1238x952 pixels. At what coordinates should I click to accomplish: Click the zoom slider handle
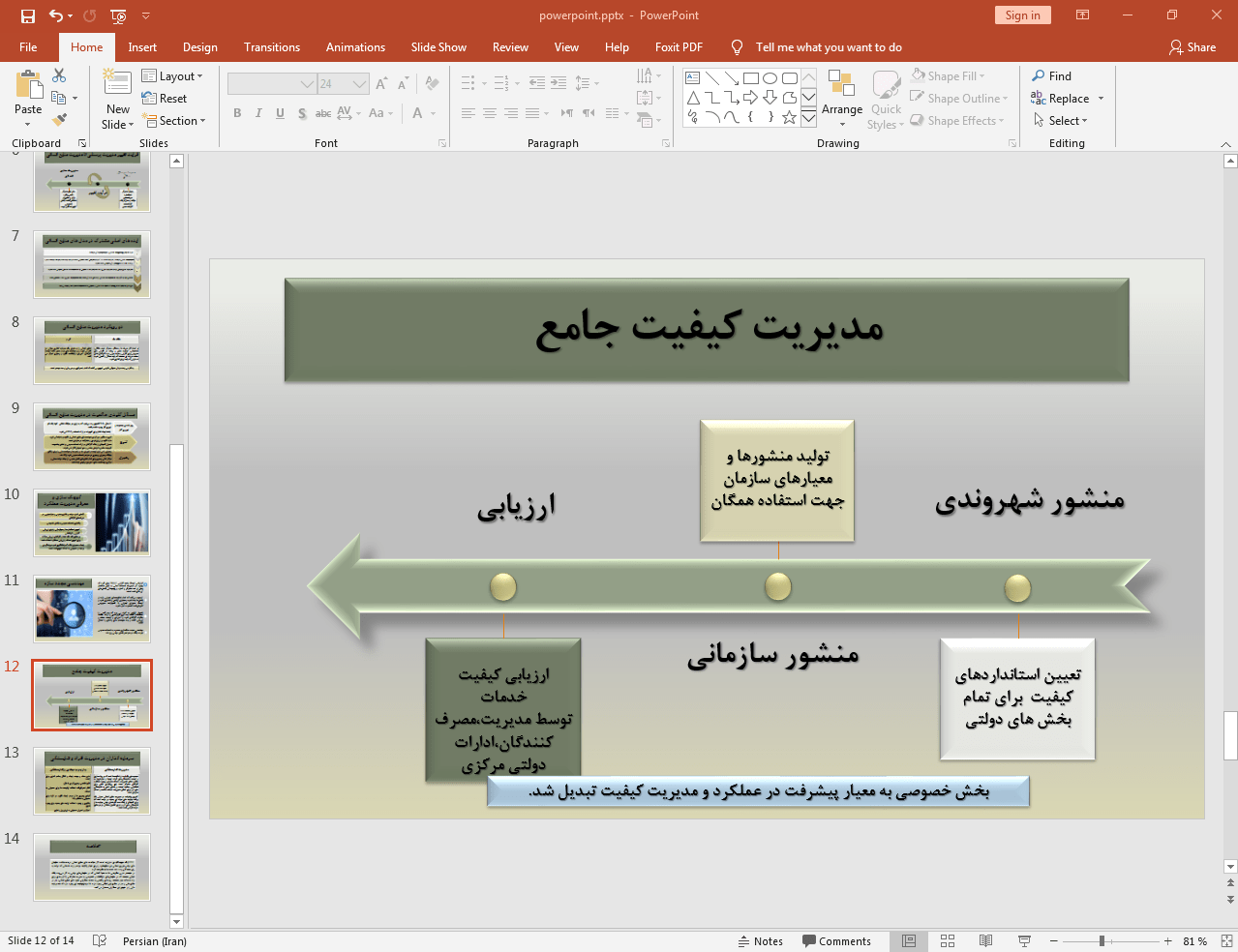point(1102,941)
